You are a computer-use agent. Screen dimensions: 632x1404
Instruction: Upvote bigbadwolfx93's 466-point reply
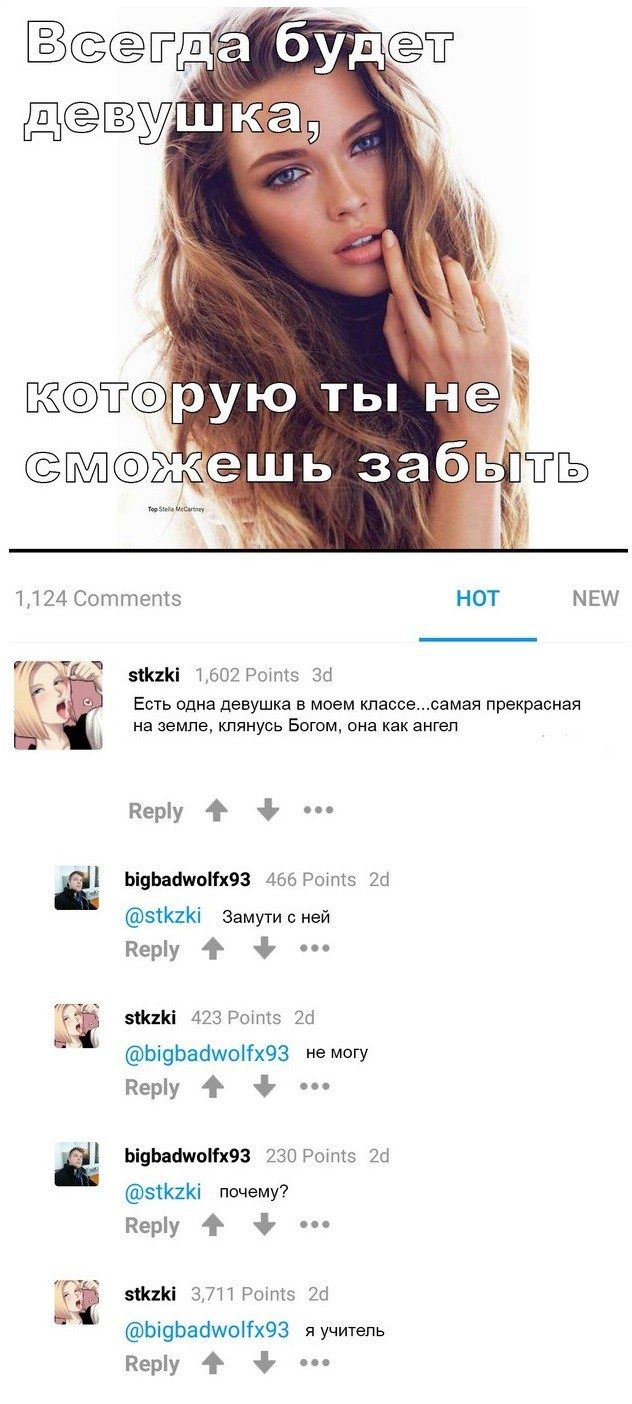coord(213,949)
